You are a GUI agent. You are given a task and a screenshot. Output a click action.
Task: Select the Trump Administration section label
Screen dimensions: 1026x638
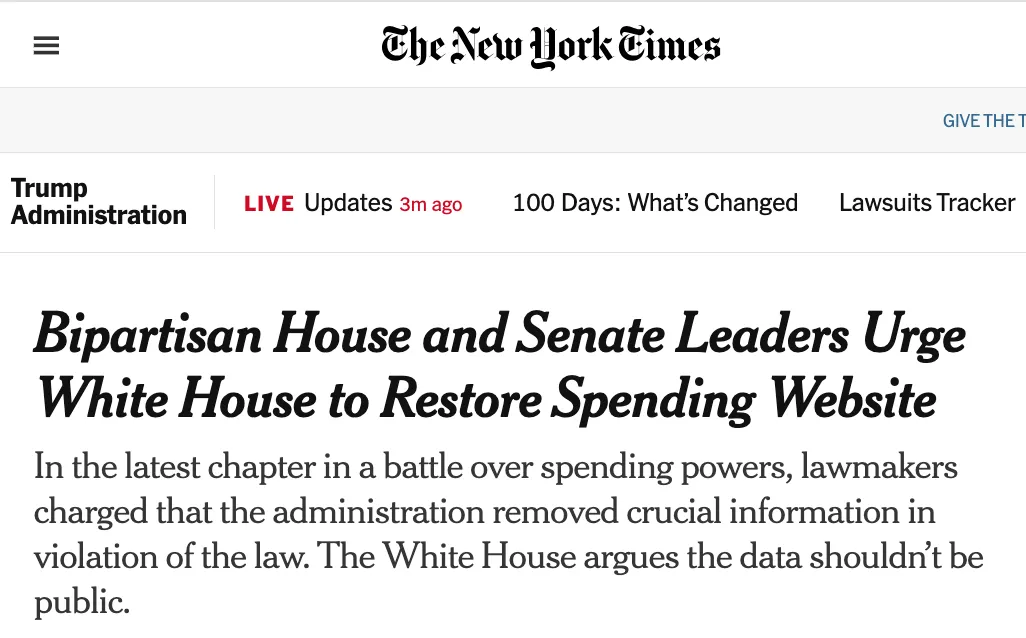coord(99,202)
